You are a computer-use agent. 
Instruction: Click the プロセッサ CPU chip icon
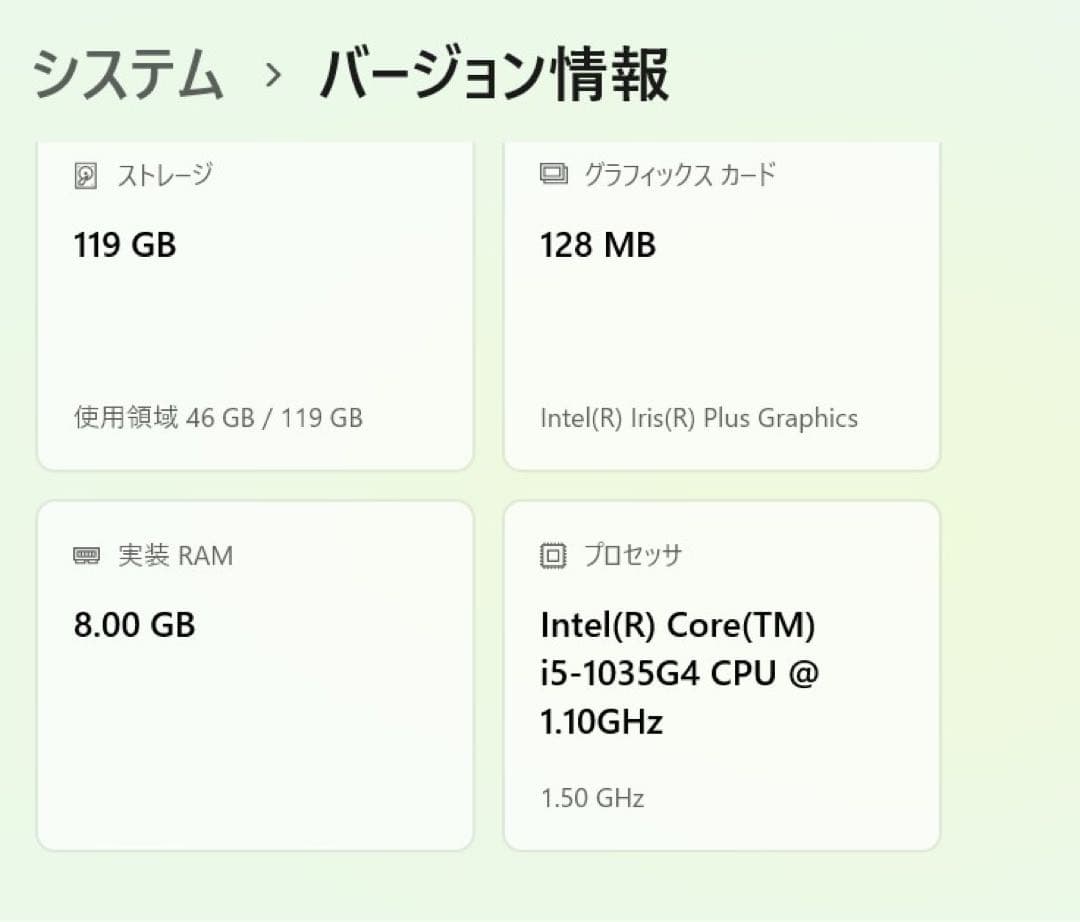551,555
